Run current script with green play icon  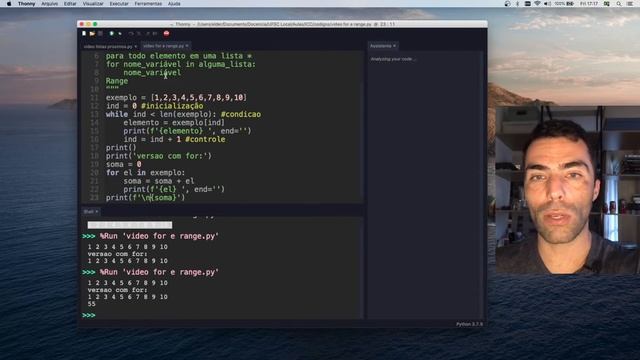coord(111,33)
